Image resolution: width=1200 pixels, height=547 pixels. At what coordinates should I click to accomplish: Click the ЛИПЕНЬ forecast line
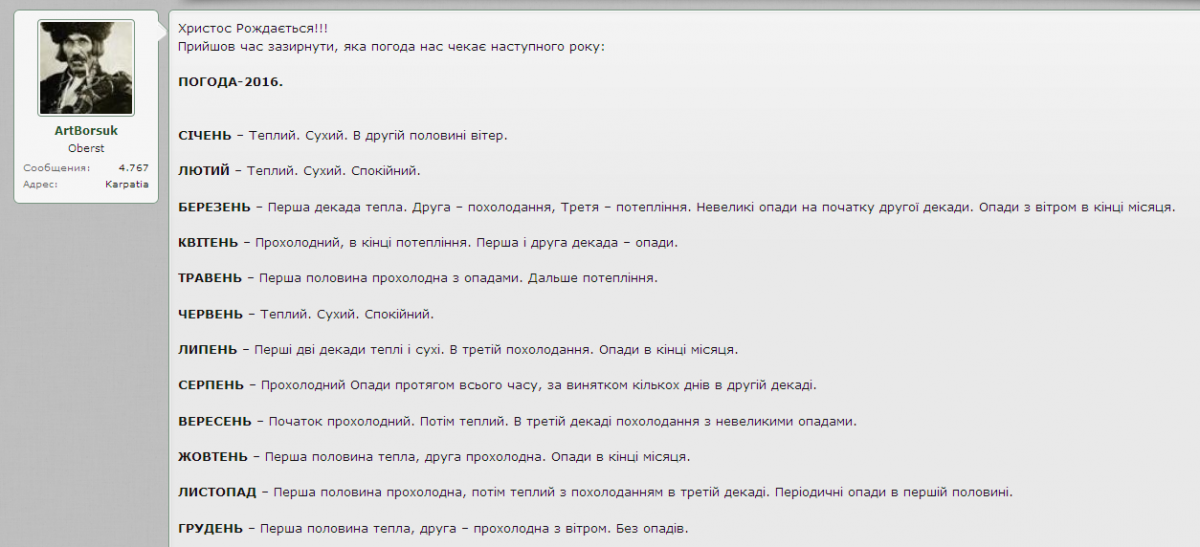click(x=458, y=349)
